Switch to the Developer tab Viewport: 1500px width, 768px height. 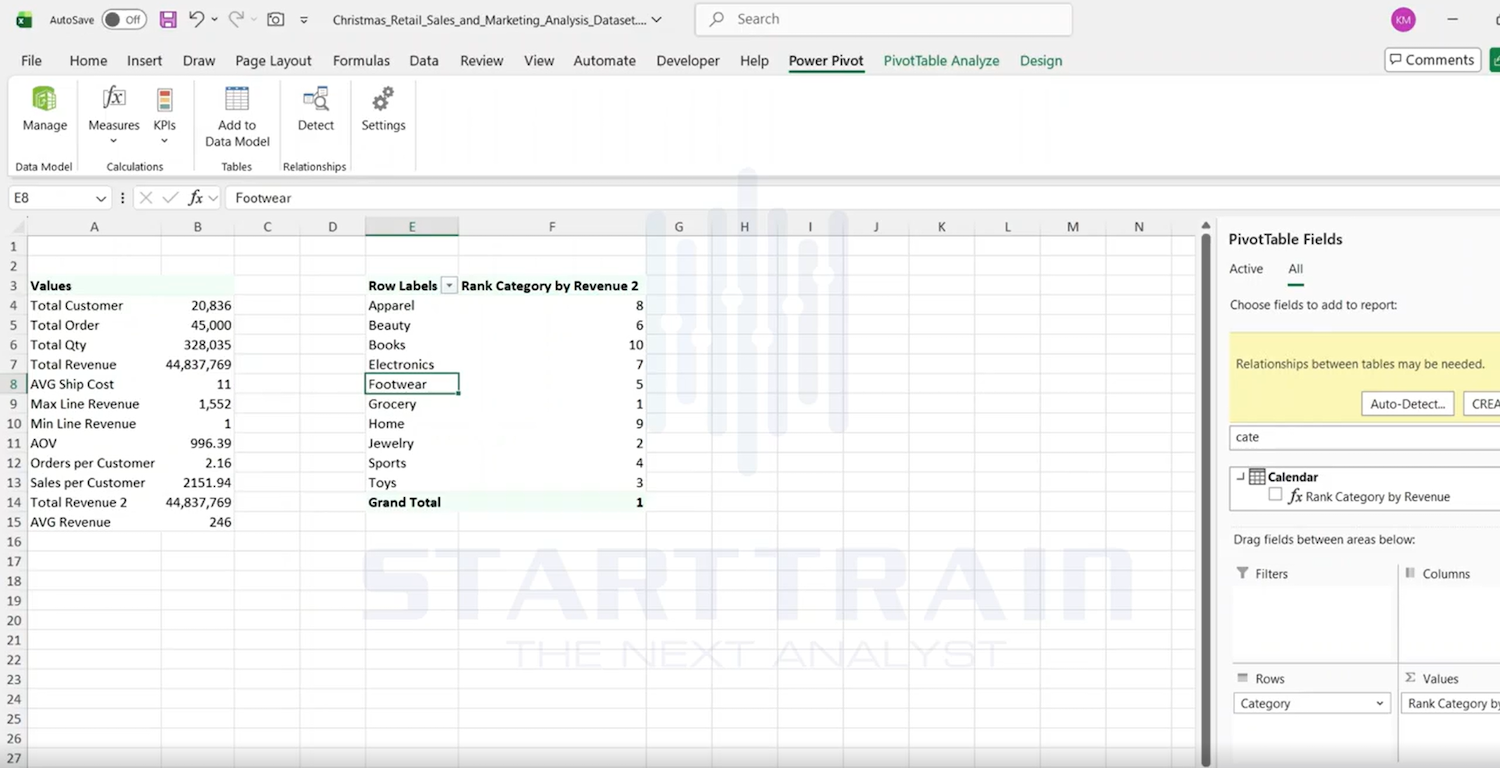tap(688, 60)
